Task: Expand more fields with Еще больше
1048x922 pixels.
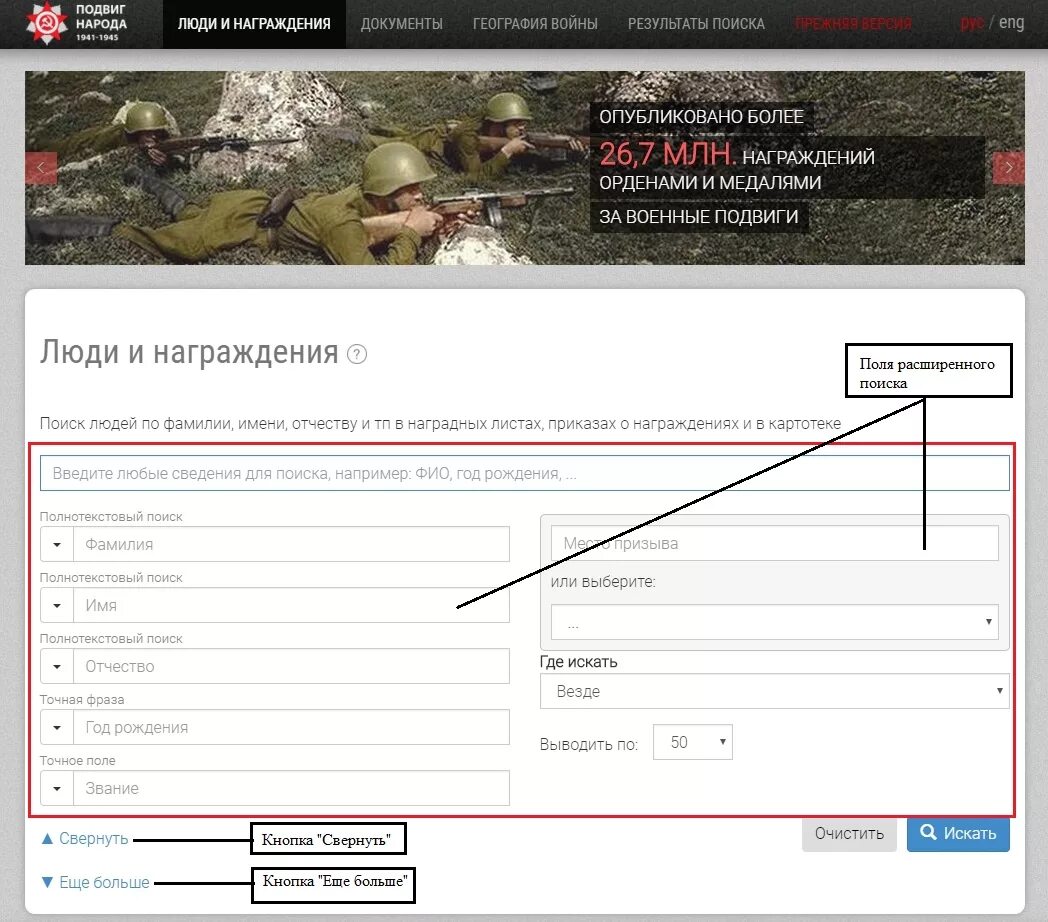Action: (96, 883)
